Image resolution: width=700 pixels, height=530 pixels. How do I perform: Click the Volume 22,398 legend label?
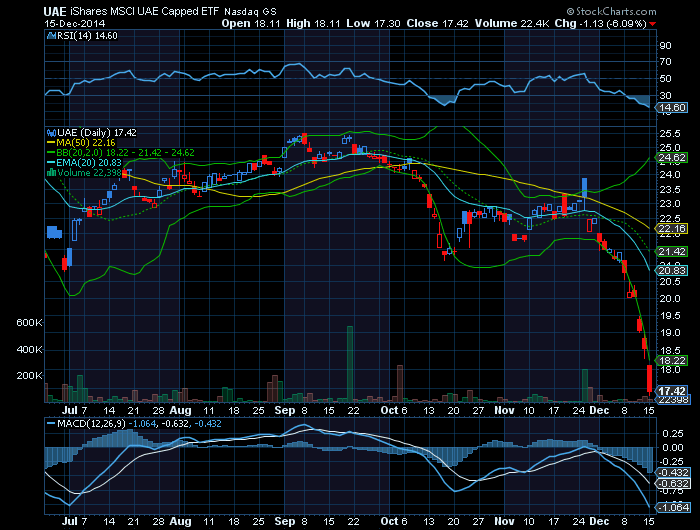[x=89, y=173]
